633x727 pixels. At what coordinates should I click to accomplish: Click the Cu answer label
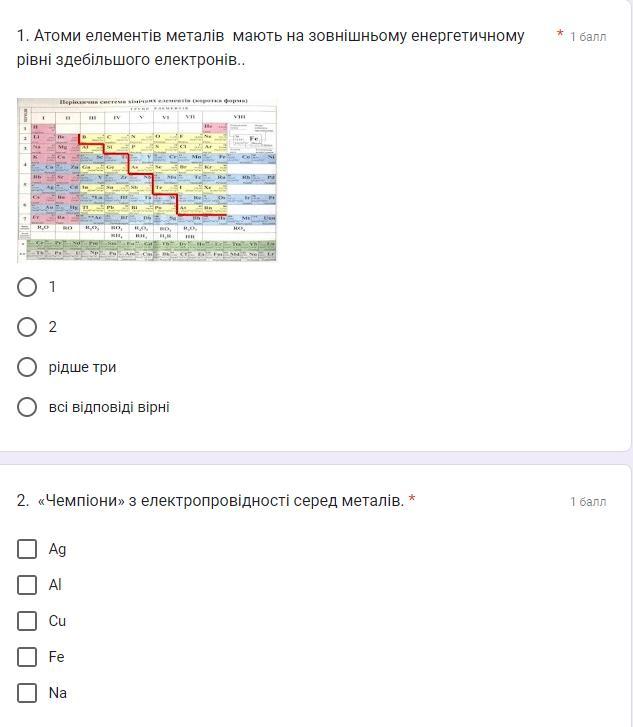point(58,621)
